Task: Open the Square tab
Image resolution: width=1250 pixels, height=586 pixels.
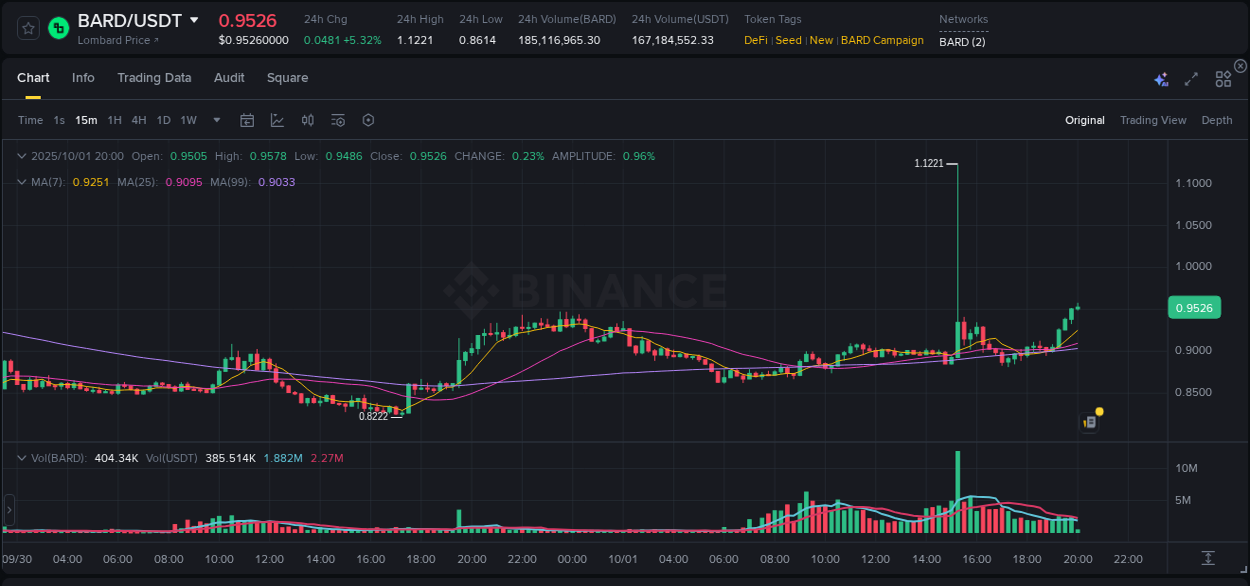Action: click(287, 78)
